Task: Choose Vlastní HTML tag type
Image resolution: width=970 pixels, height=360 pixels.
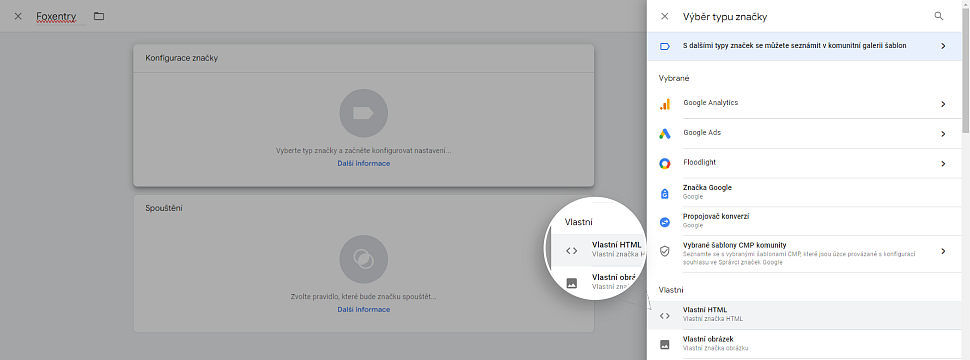Action: pos(804,315)
